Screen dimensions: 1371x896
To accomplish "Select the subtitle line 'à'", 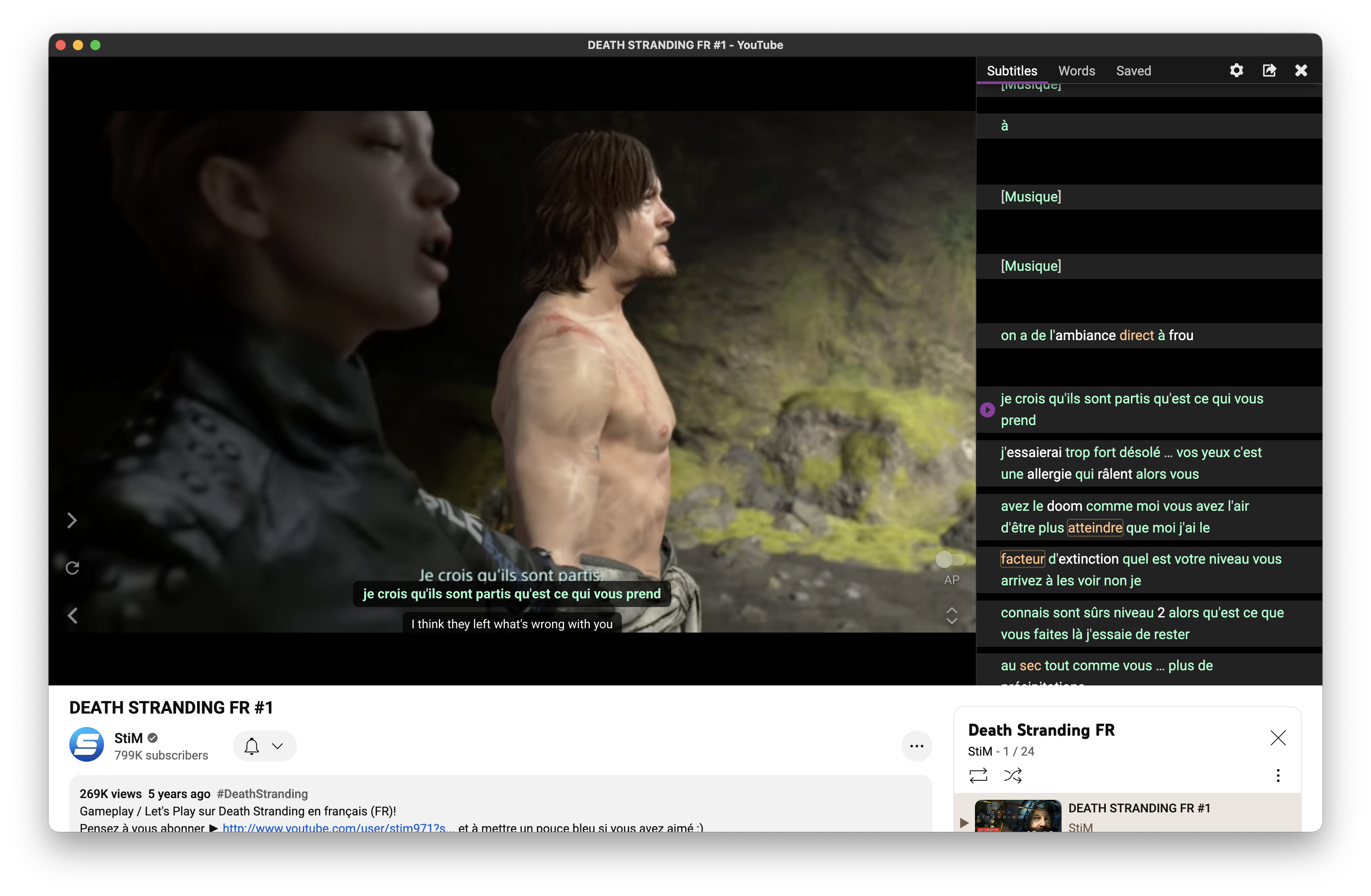I will click(1149, 126).
